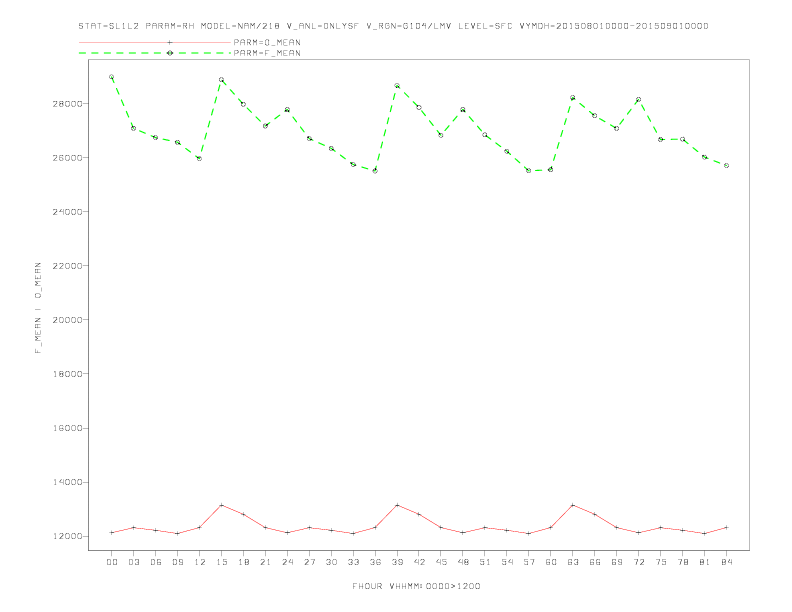The image size is (792, 612).
Task: Click the red O_MEAN peak marker at hour 39
Action: [x=397, y=505]
